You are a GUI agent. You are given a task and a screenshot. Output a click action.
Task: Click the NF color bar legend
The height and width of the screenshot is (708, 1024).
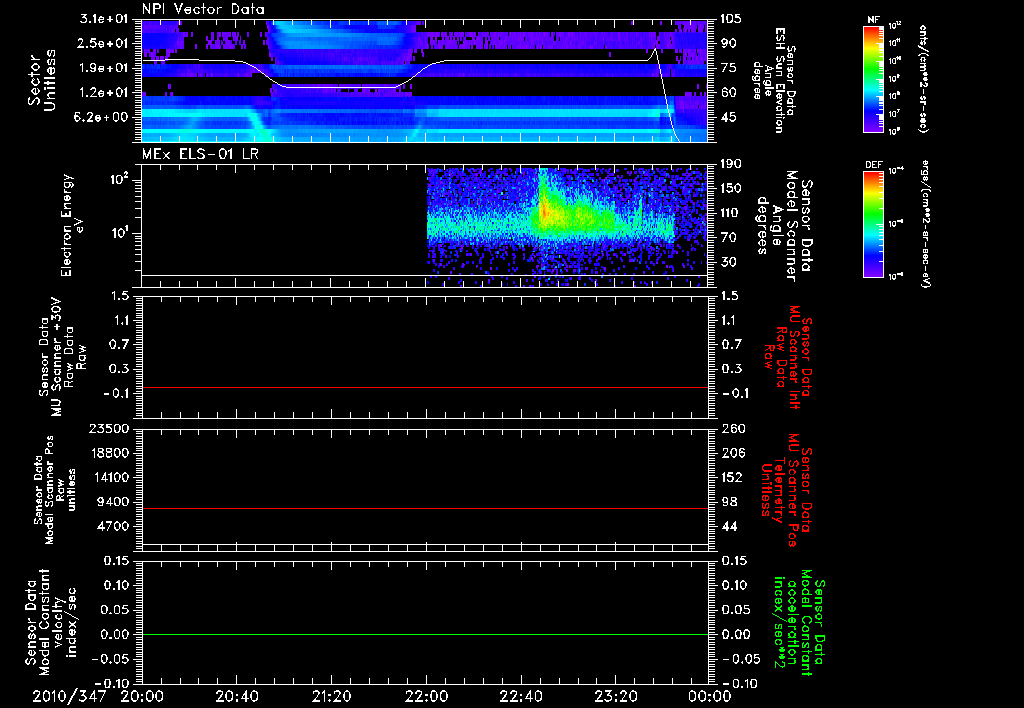point(873,79)
